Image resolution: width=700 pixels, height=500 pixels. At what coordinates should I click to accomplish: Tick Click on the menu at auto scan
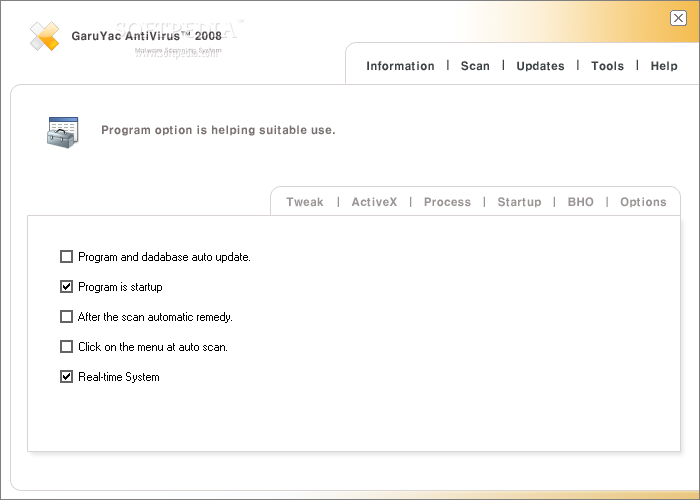click(67, 346)
